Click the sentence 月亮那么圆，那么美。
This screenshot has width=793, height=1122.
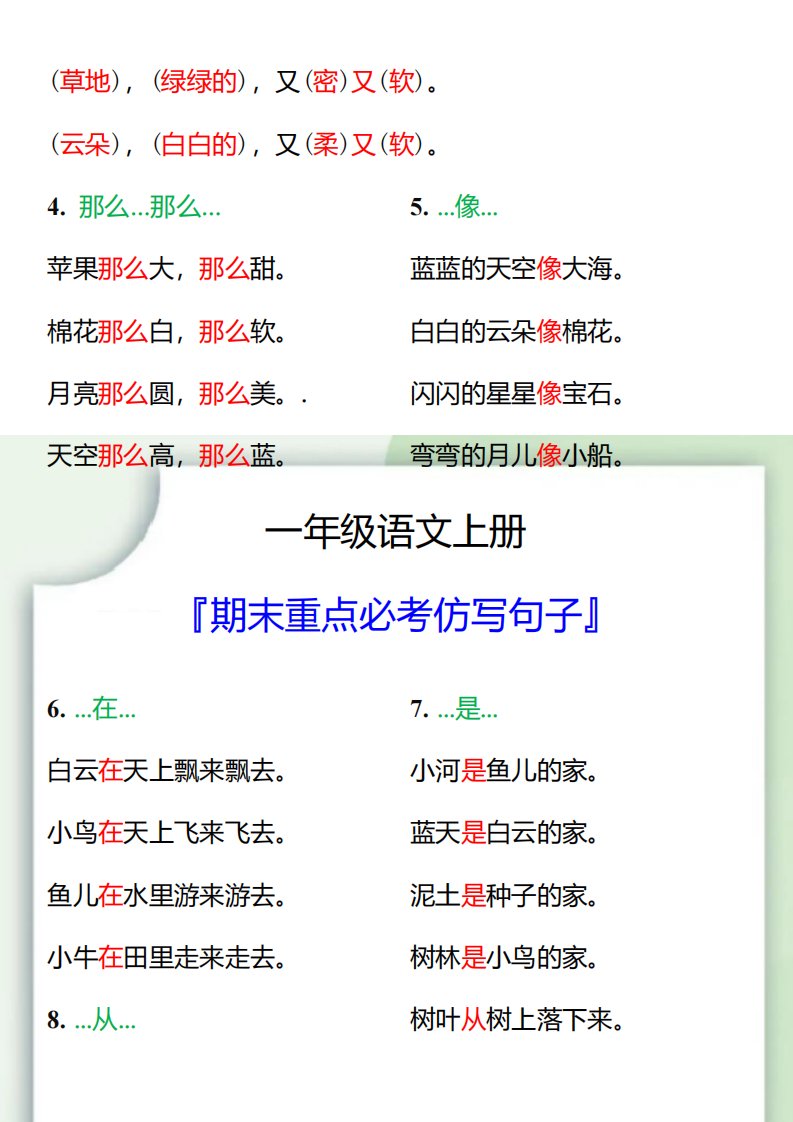167,395
